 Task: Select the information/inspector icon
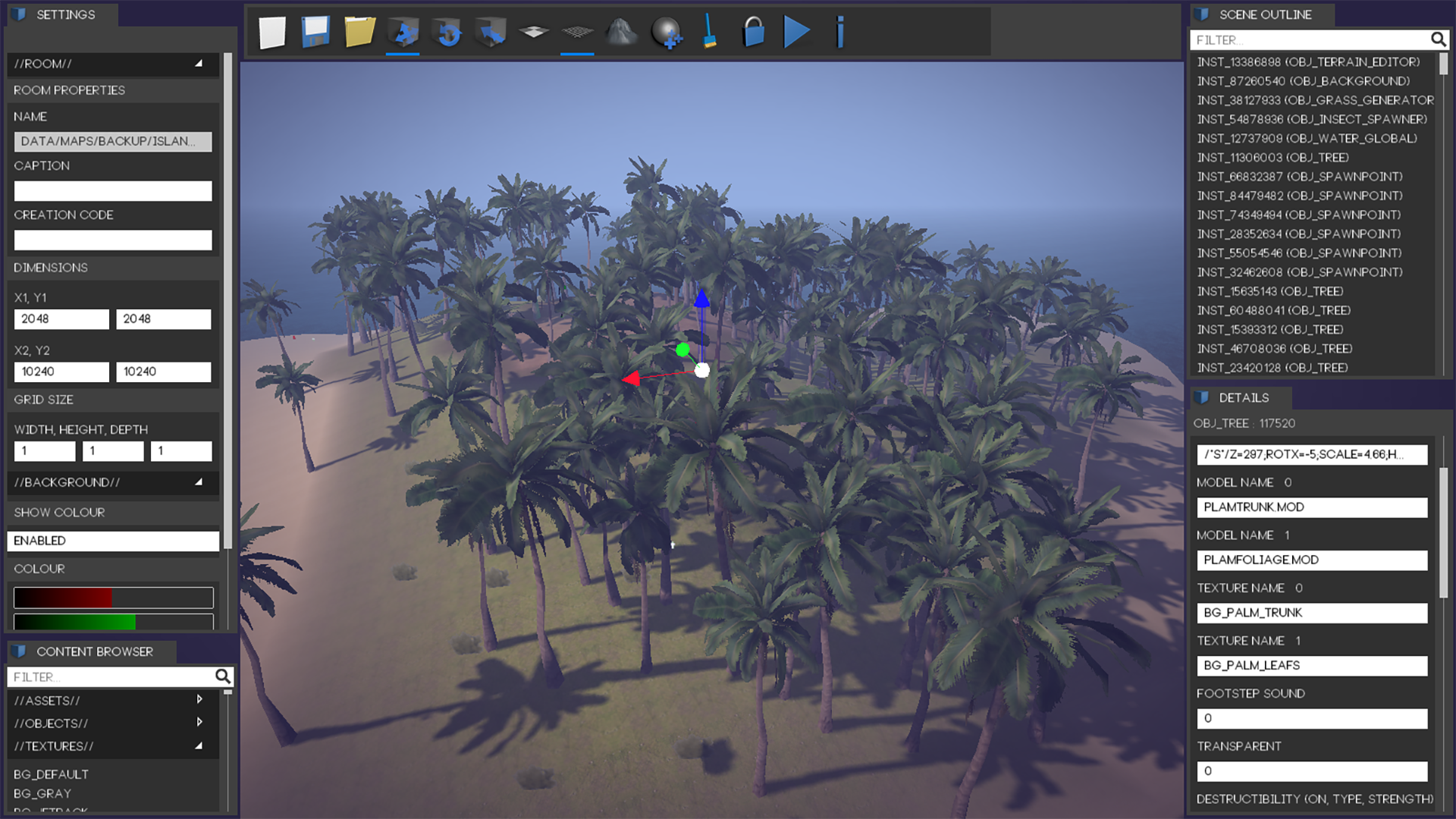pos(841,32)
